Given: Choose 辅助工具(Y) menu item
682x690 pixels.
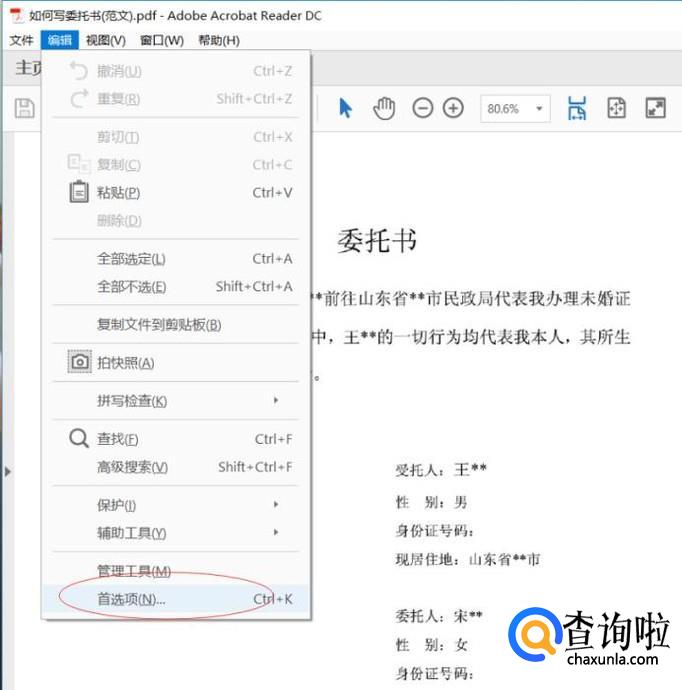Looking at the screenshot, I should [x=176, y=533].
